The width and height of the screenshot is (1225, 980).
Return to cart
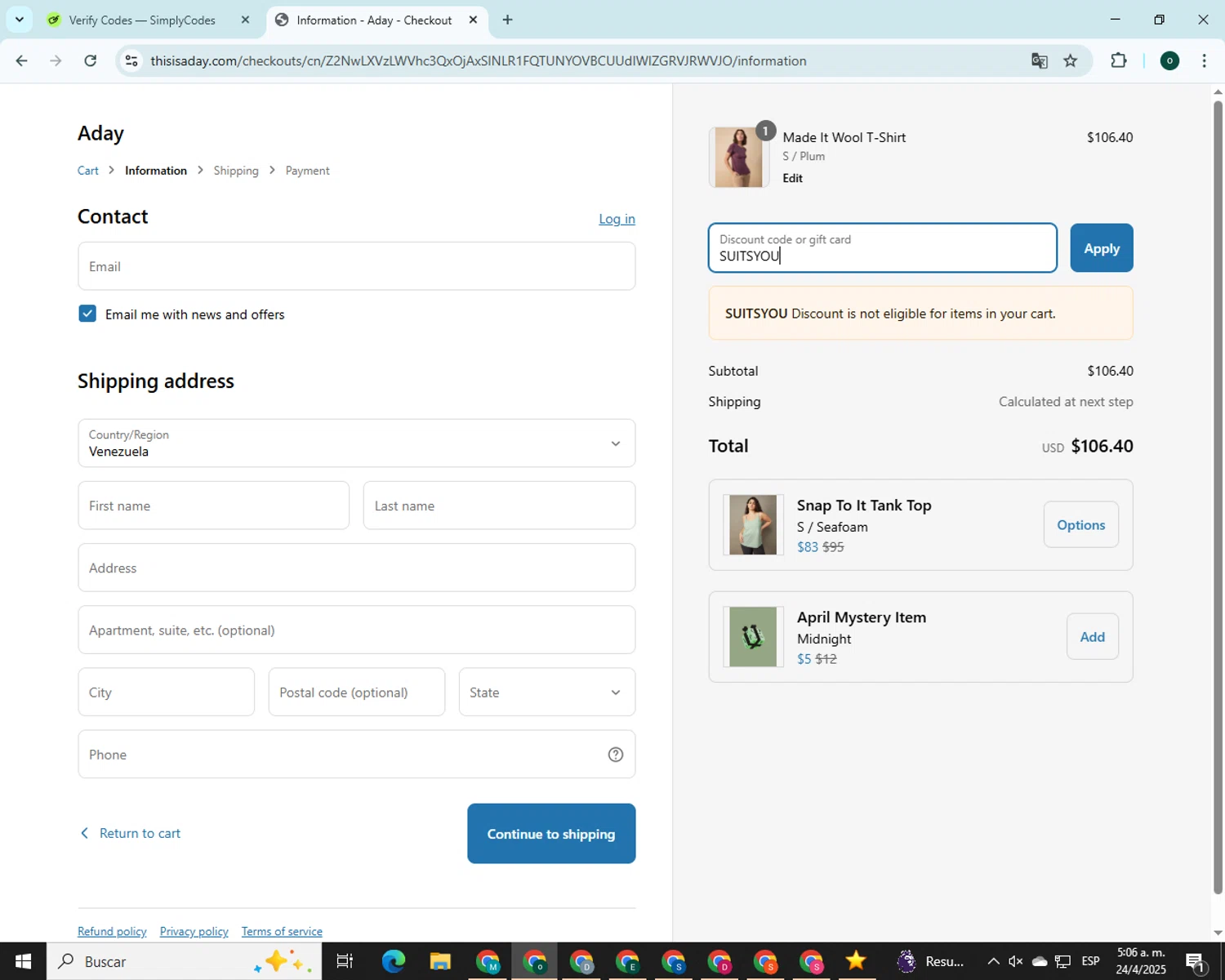click(131, 833)
